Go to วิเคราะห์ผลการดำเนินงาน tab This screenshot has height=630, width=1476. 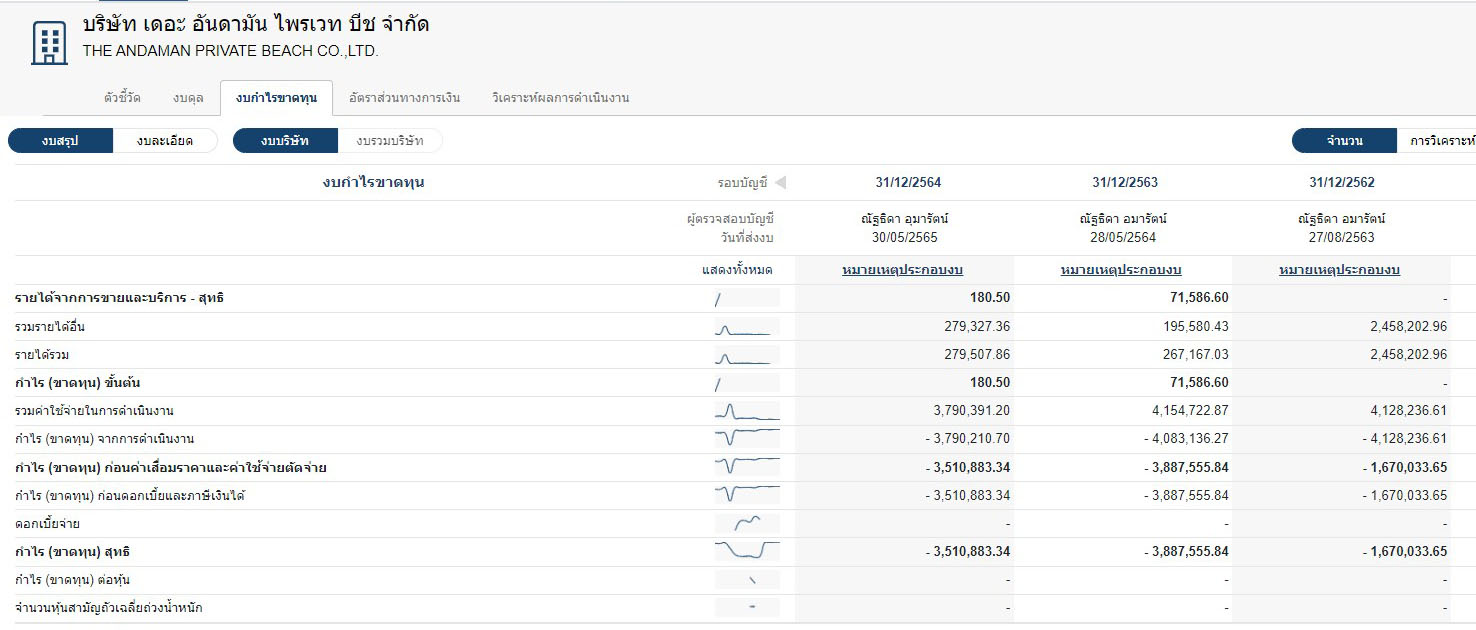click(x=560, y=98)
